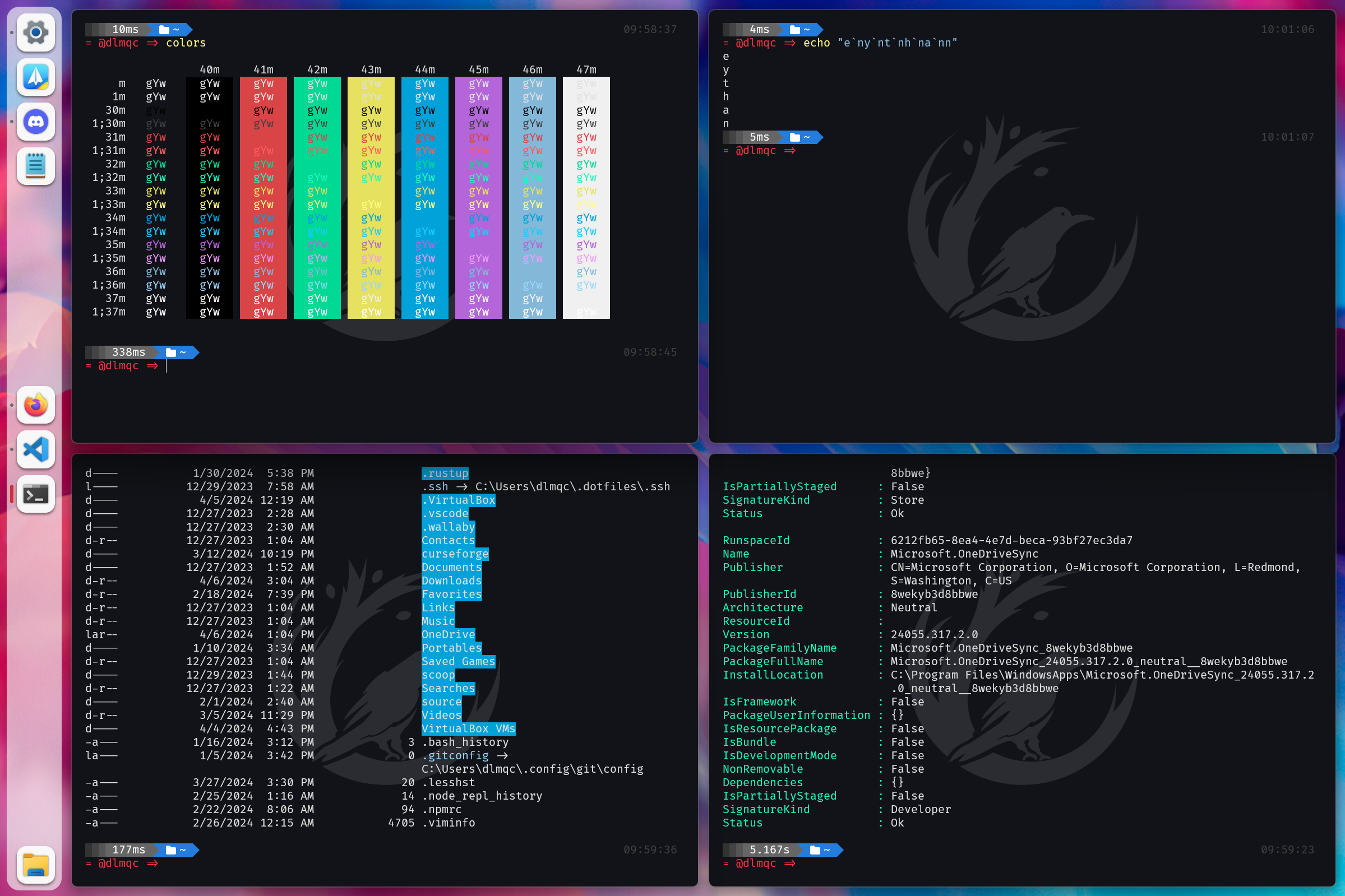Click the folder glyph in the 5ms prompt
This screenshot has height=896, width=1345.
pos(795,137)
